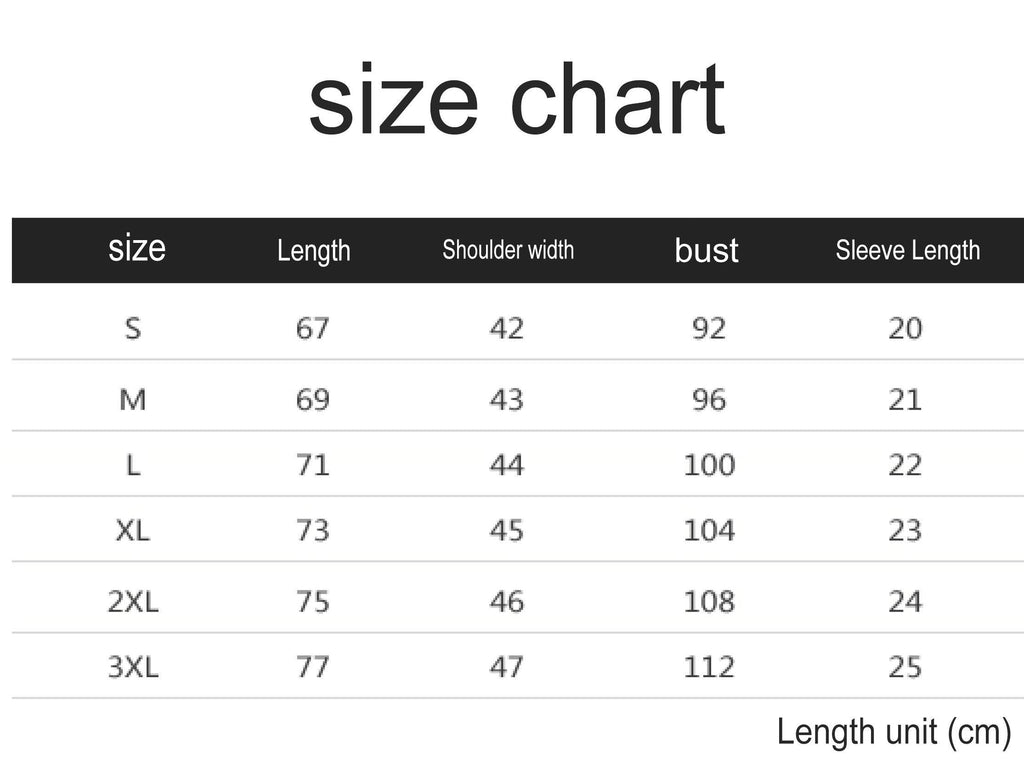Image resolution: width=1024 pixels, height=775 pixels.
Task: Select the 'size' column header
Action: point(137,248)
